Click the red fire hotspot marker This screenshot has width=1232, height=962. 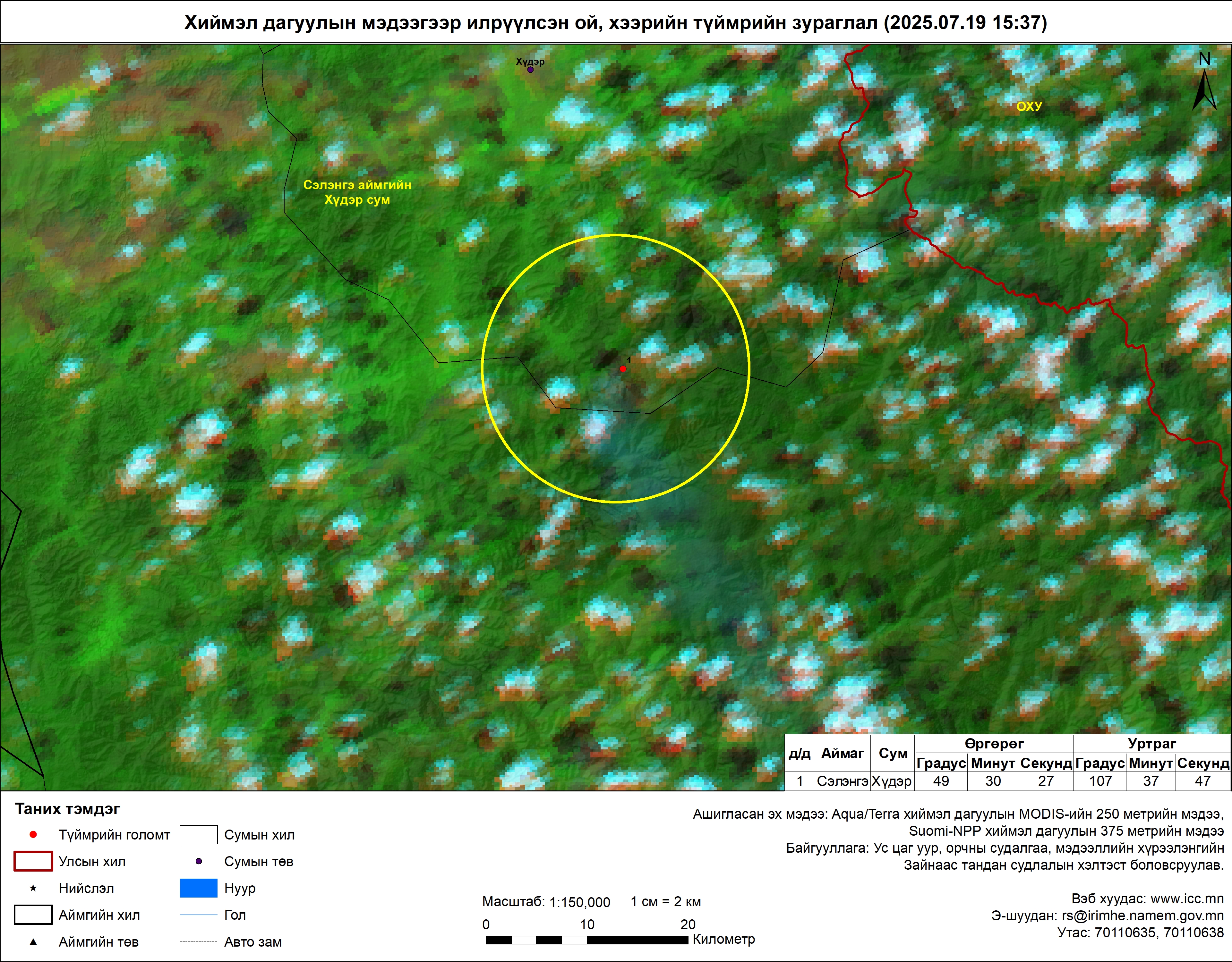point(623,369)
